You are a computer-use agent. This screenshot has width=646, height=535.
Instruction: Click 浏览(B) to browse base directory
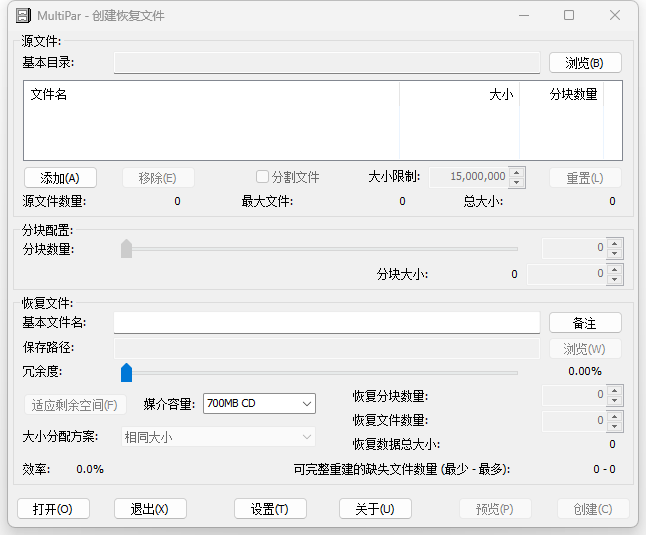coord(585,63)
